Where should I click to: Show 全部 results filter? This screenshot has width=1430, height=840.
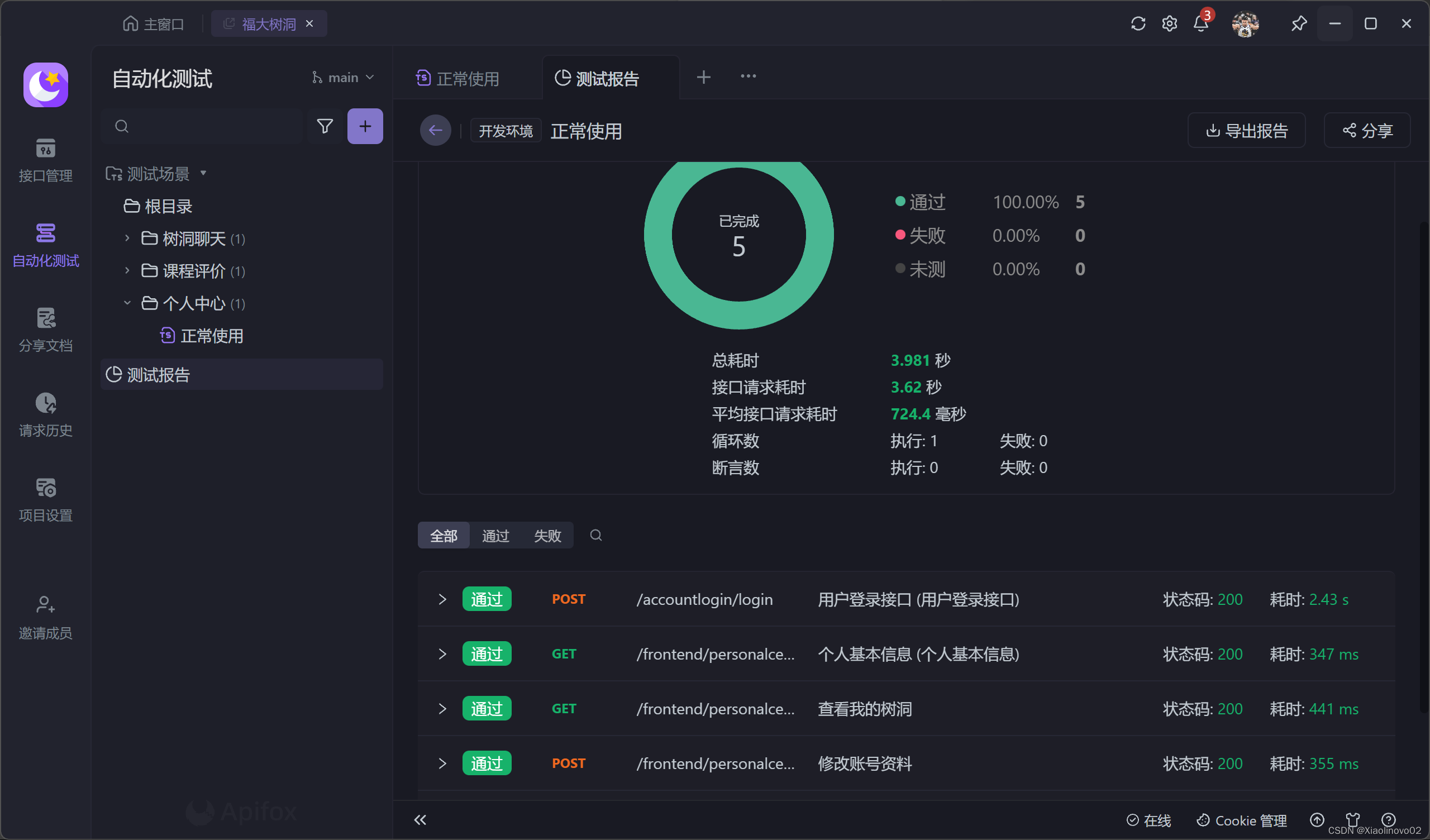(443, 535)
